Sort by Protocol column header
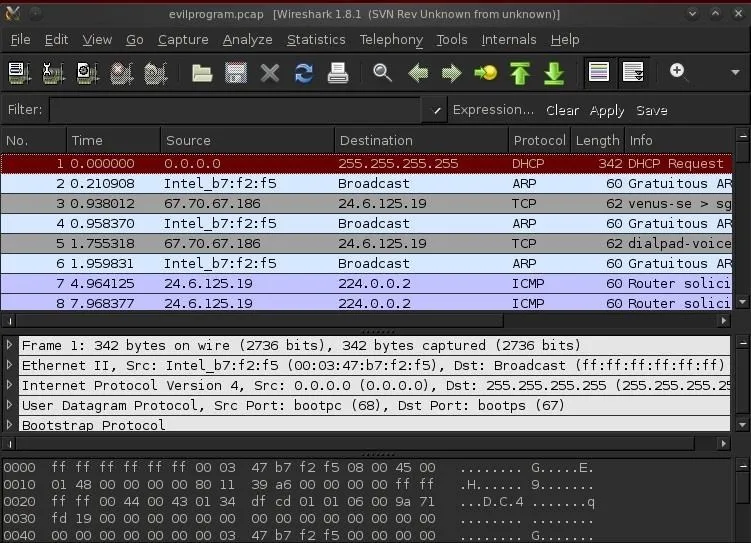Viewport: 751px width, 543px height. pos(539,140)
